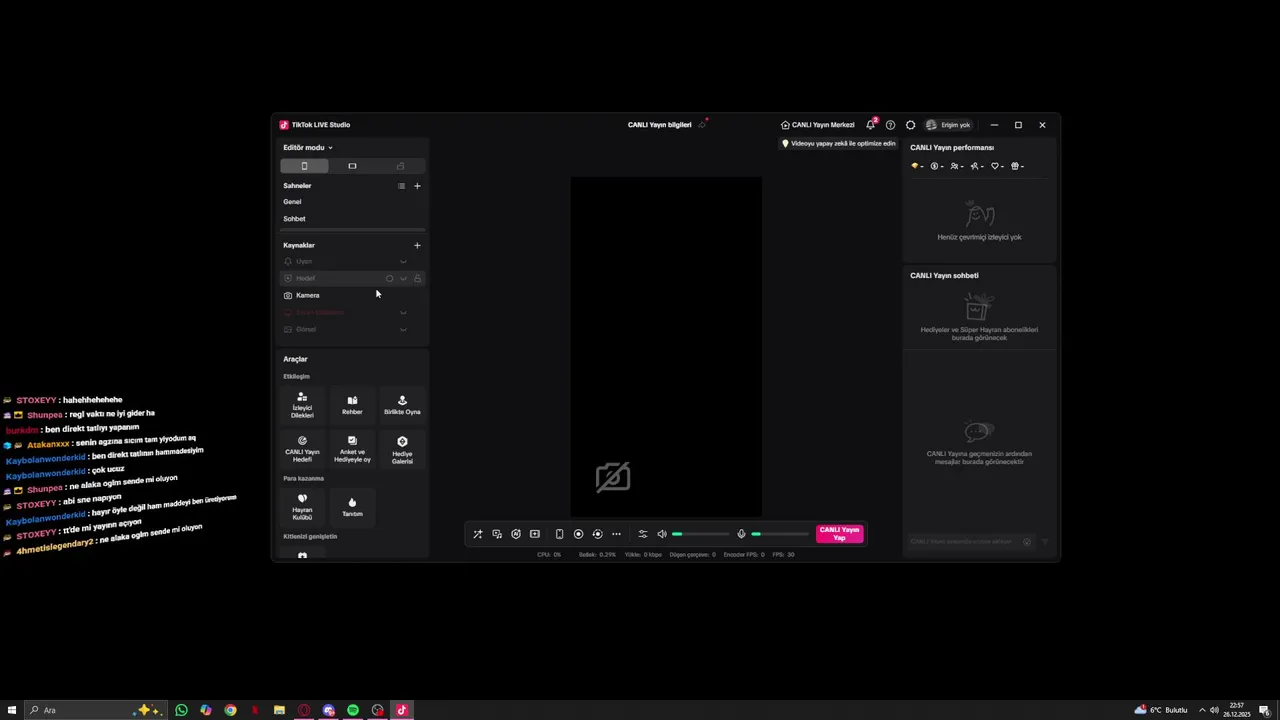The height and width of the screenshot is (720, 1280).
Task: Click the magic wand icon in bottom toolbar
Action: 478,534
